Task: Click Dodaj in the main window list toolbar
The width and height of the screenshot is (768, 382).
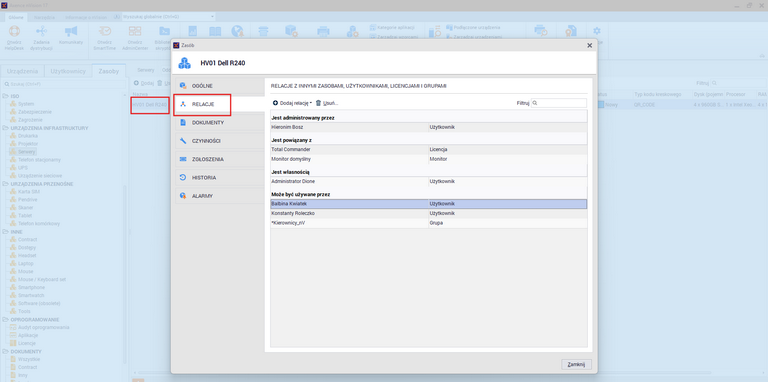Action: coord(144,83)
